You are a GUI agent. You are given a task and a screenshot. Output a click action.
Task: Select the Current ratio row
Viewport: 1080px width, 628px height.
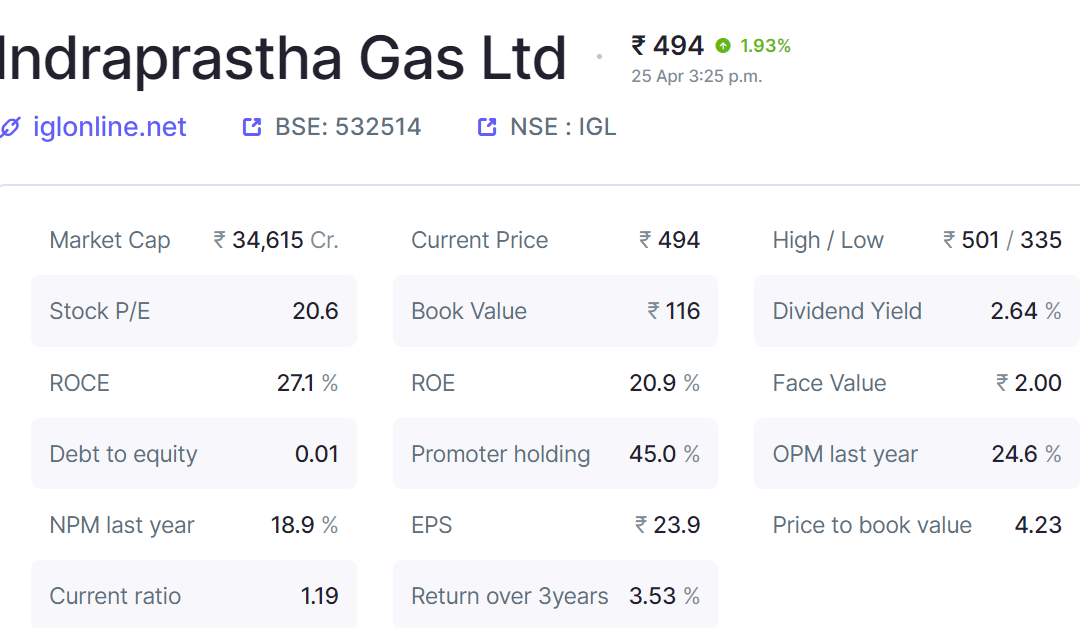pos(194,596)
